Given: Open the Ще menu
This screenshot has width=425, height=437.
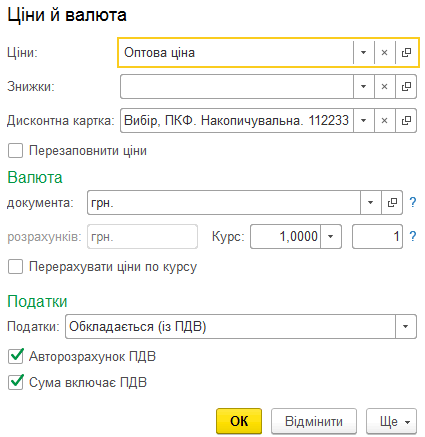Looking at the screenshot, I should pyautogui.click(x=392, y=421).
